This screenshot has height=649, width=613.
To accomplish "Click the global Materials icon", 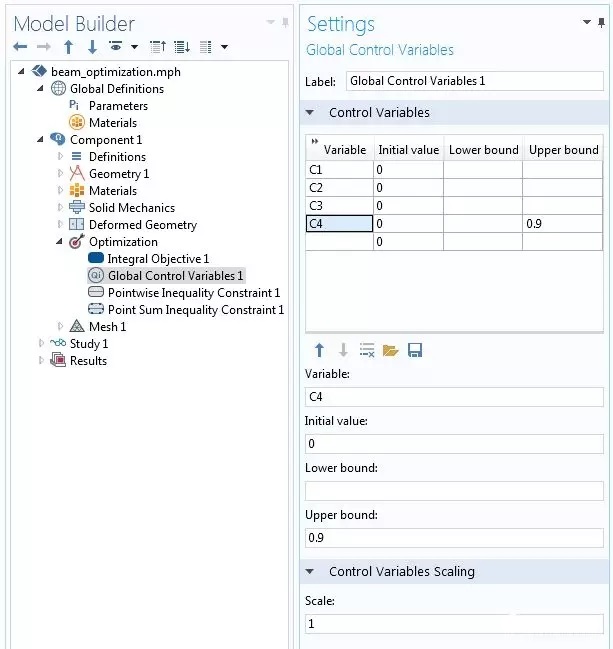I will coord(77,123).
